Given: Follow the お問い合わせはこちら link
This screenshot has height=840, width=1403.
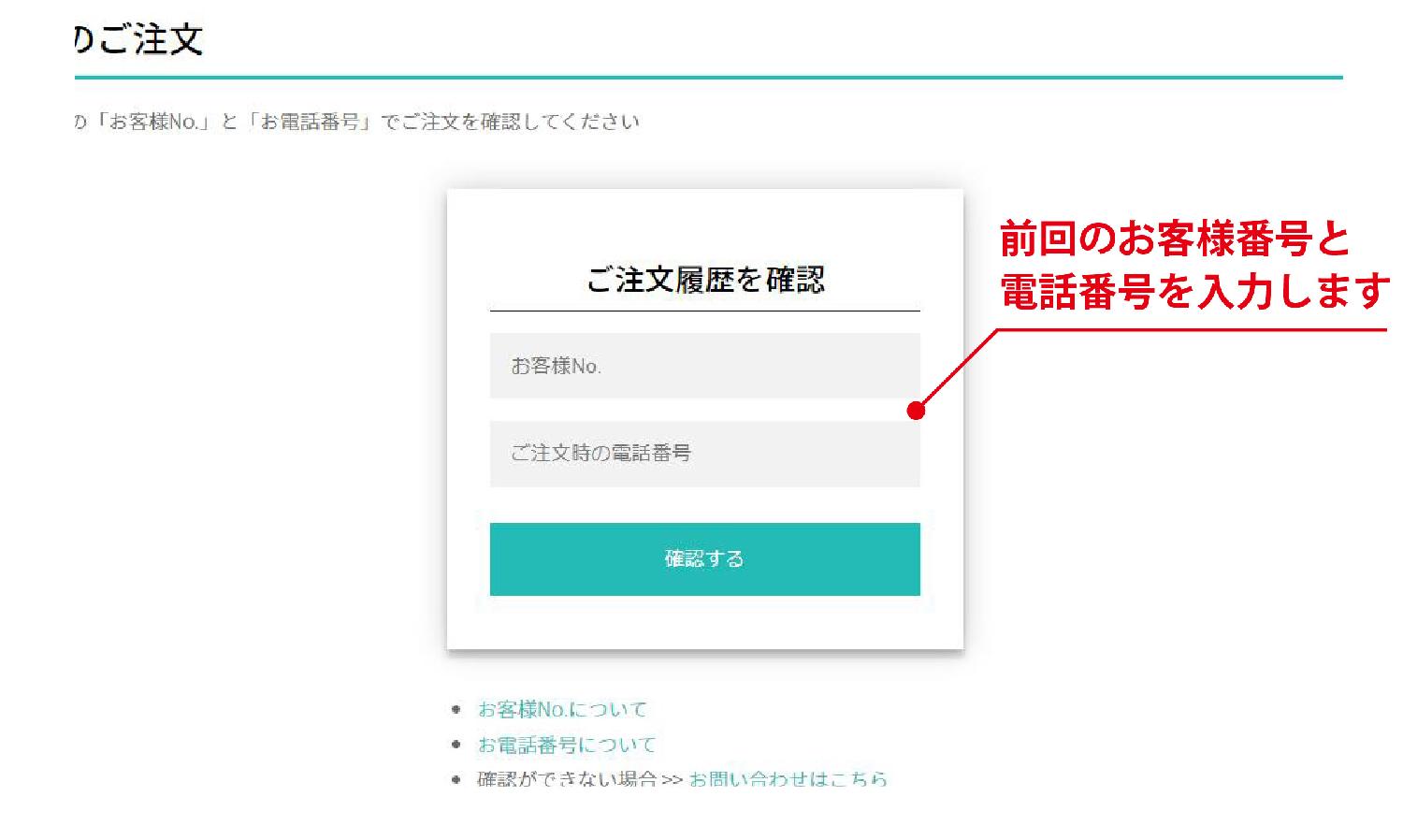Looking at the screenshot, I should [788, 778].
